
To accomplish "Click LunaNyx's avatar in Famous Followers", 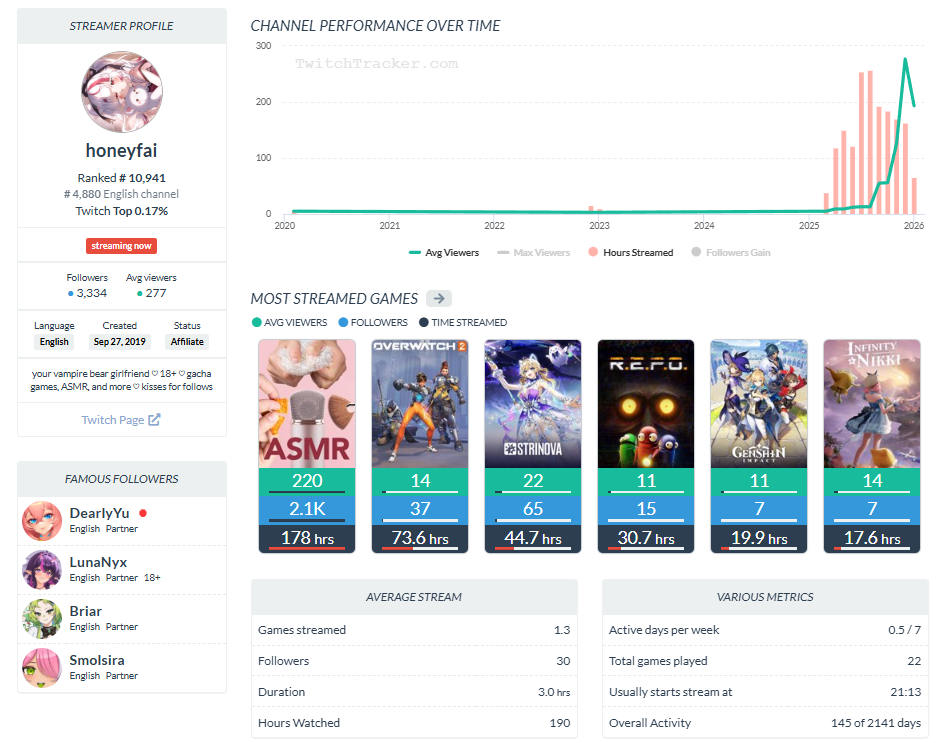I will pyautogui.click(x=42, y=570).
